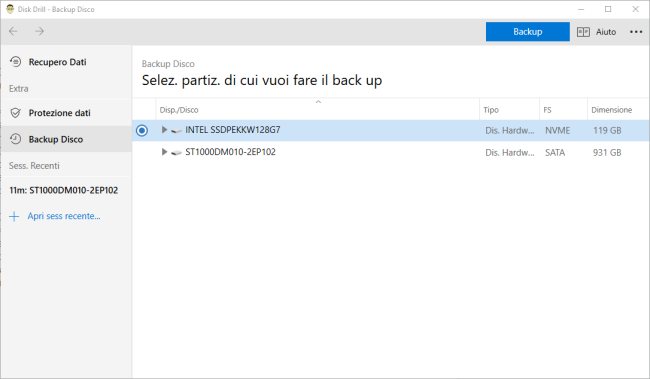Sort by FS column header
Viewport: 650px width, 379px height.
(x=547, y=110)
